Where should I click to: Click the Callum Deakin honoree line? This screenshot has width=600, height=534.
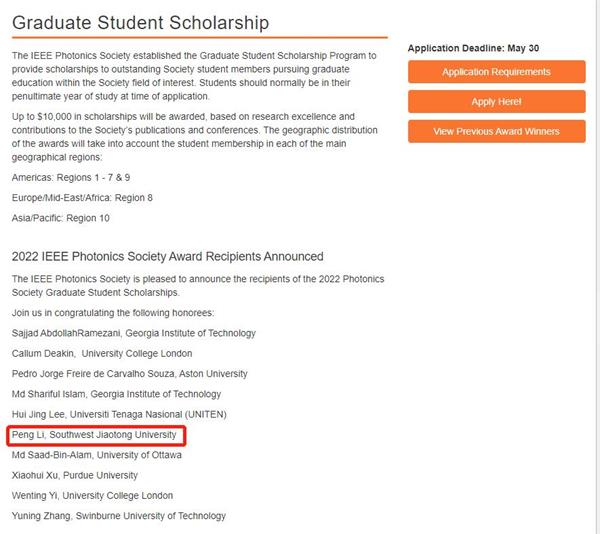[102, 353]
